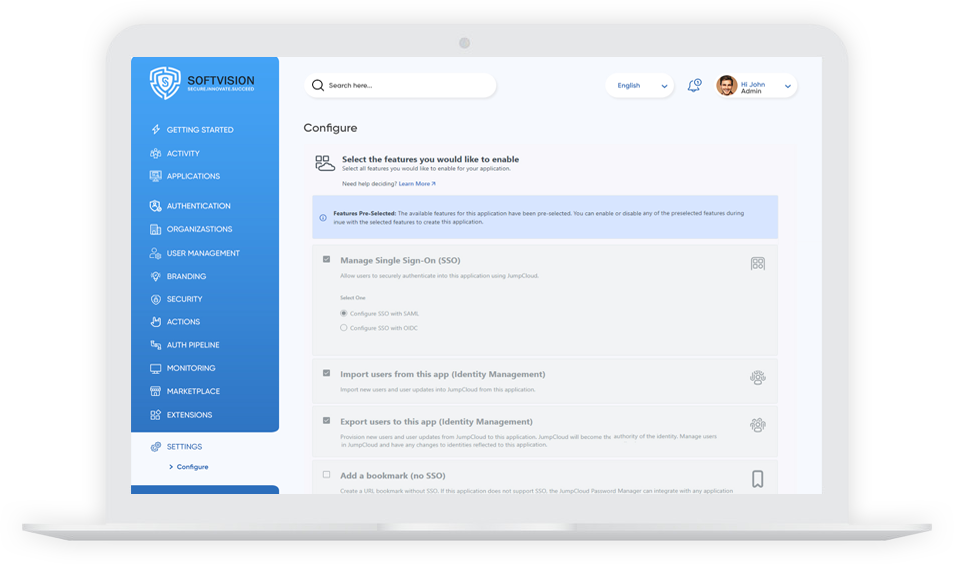Screen dimensions: 954x564
Task: Toggle Manage Single Sign-On checkbox
Action: point(327,259)
